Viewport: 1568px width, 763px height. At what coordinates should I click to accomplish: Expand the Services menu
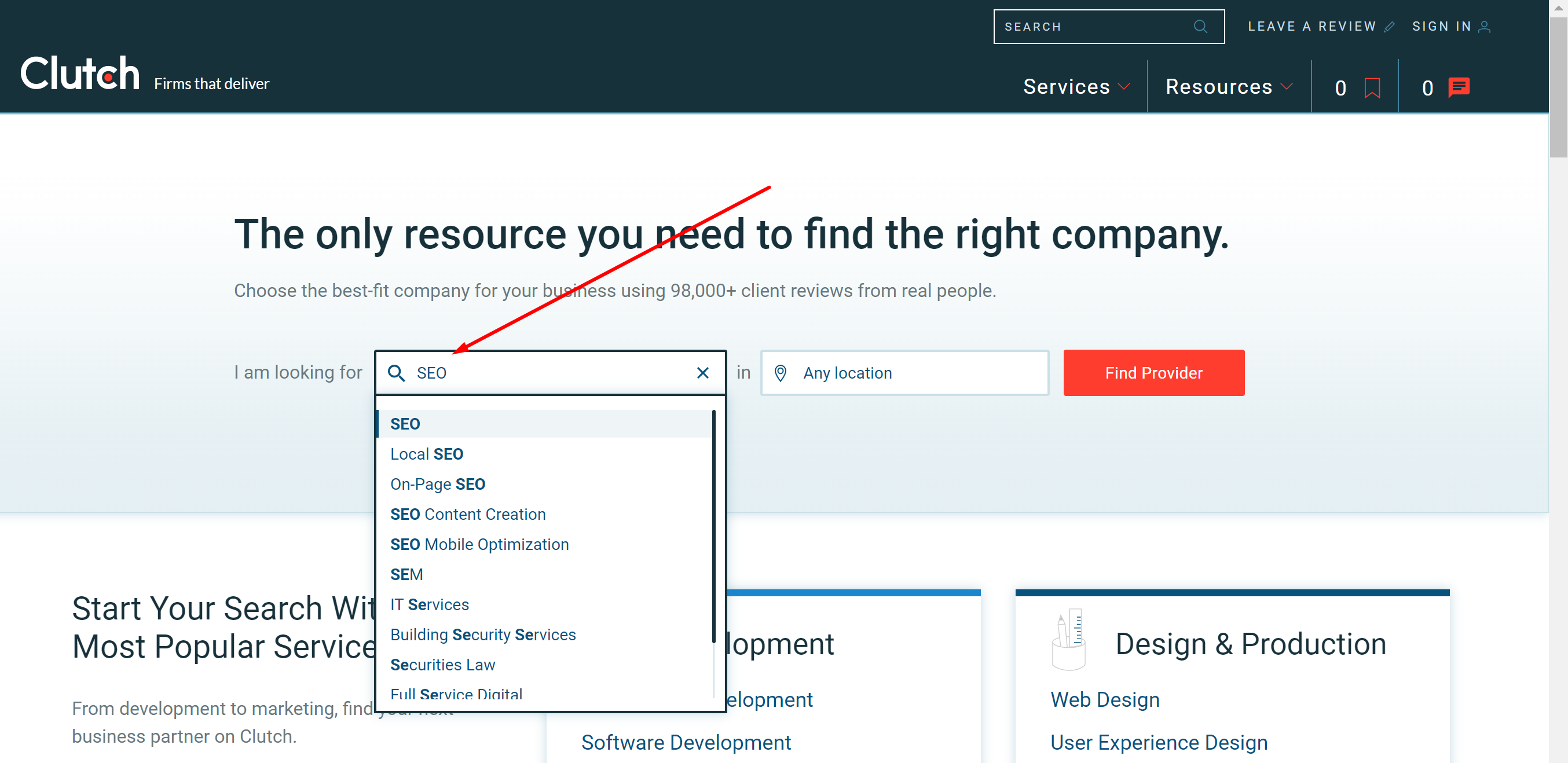point(1076,86)
